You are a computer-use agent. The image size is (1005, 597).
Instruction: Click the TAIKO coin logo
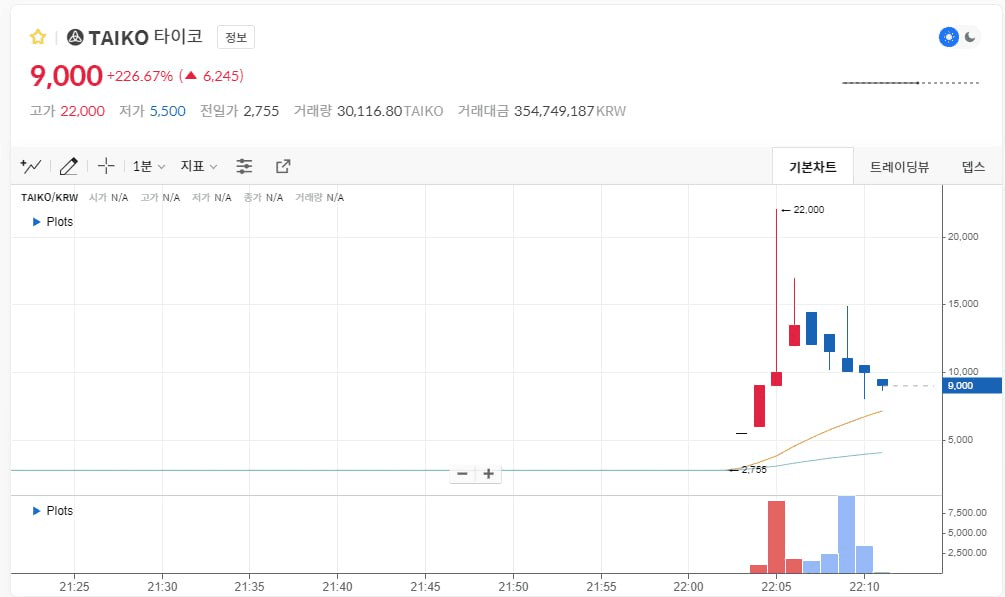[75, 37]
